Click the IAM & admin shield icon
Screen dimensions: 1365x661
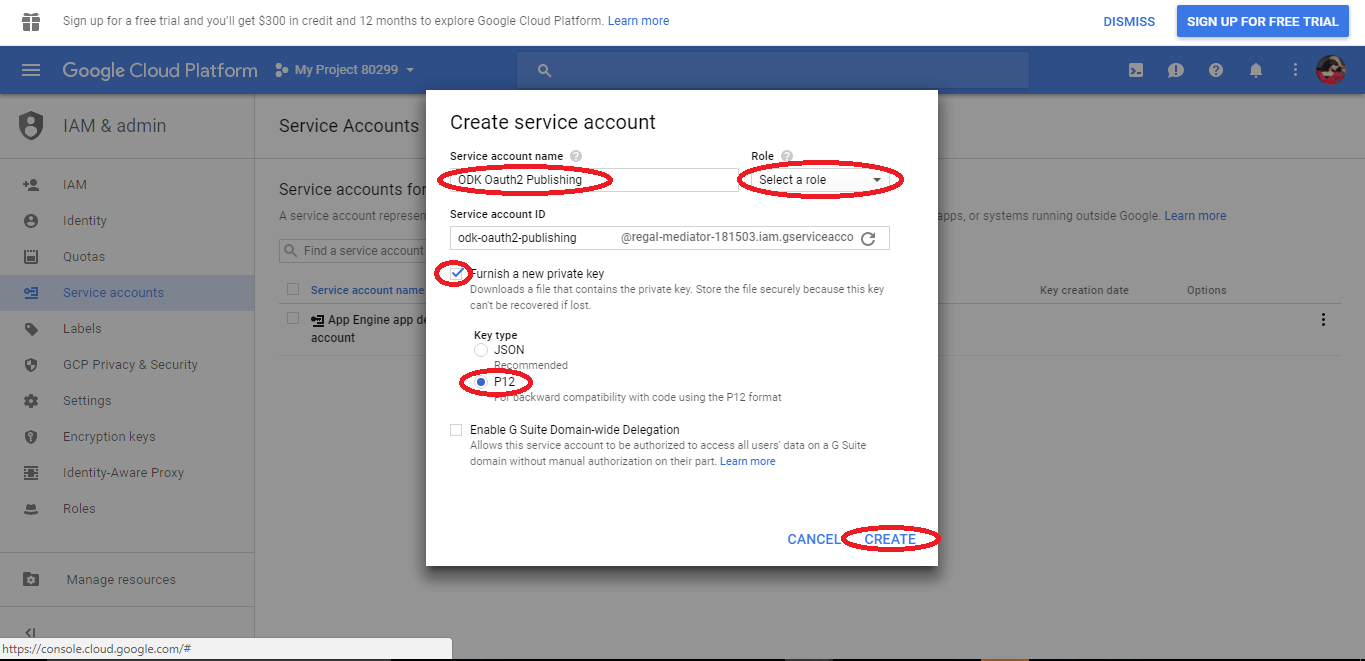pyautogui.click(x=32, y=126)
